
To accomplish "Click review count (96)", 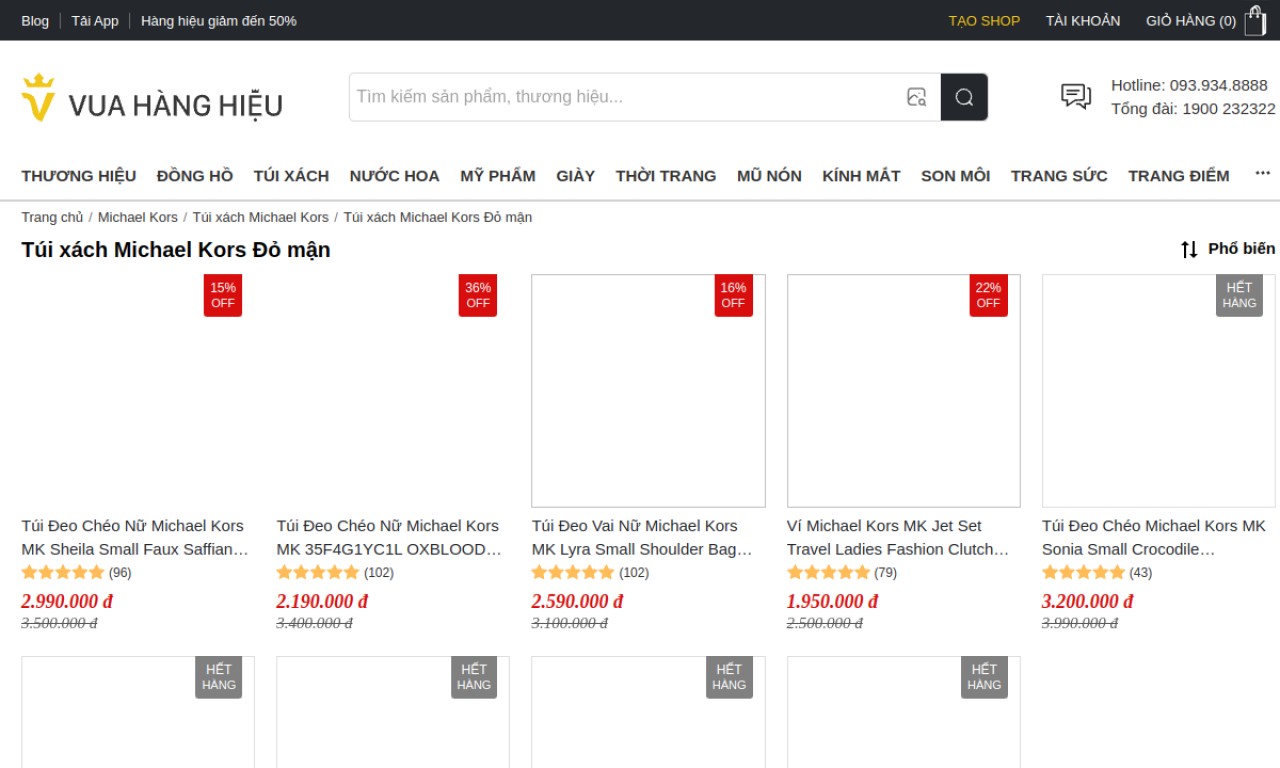I will click(x=120, y=573).
